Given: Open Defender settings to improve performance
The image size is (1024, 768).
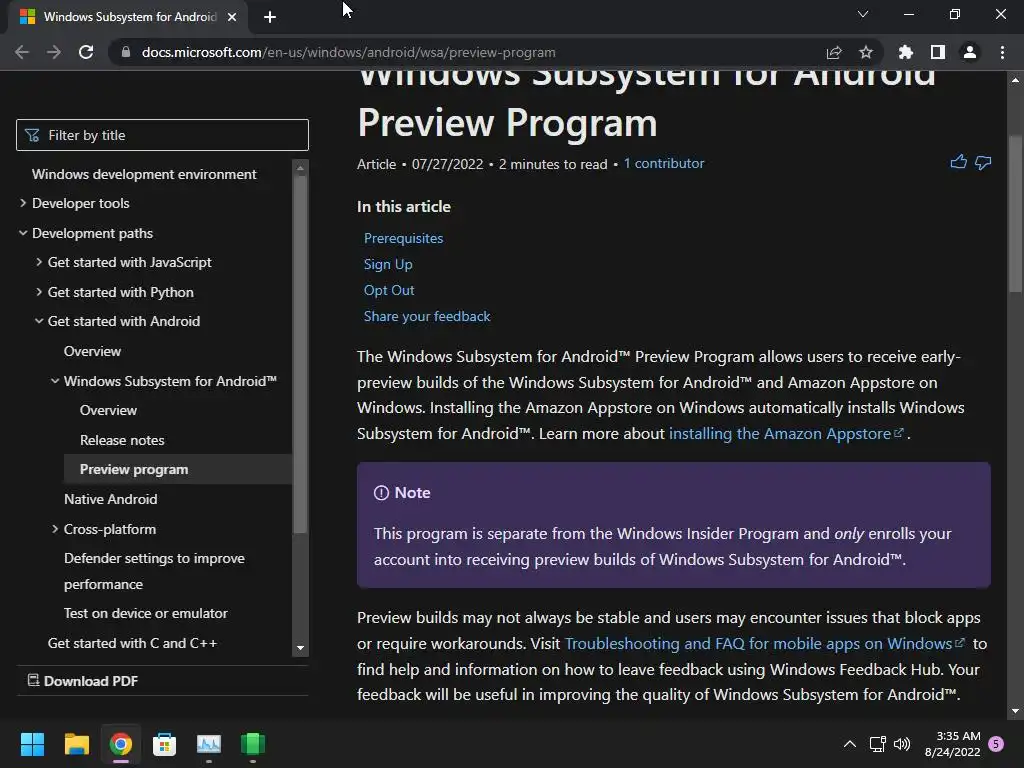Looking at the screenshot, I should point(154,571).
